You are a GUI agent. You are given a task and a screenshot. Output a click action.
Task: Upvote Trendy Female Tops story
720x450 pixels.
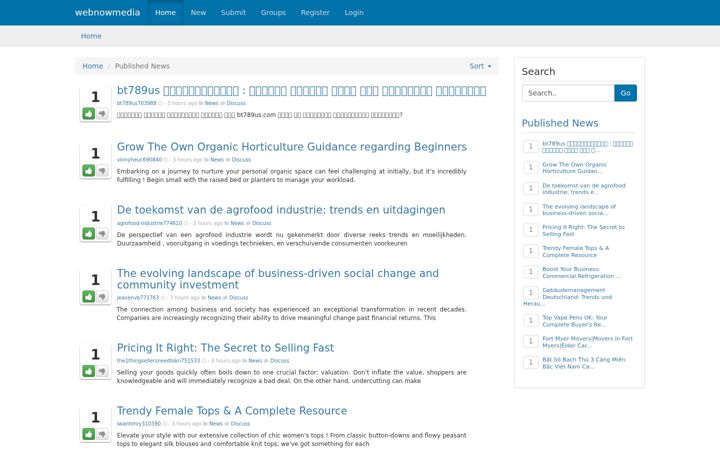coord(89,434)
